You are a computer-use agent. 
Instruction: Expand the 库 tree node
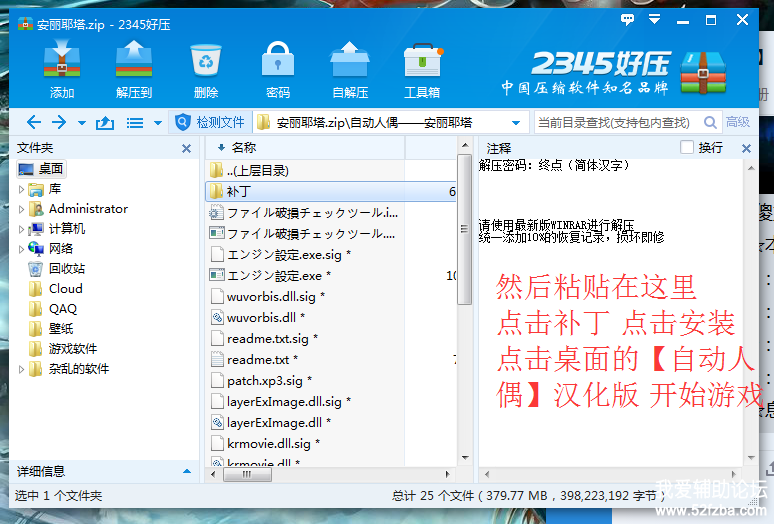[21, 189]
